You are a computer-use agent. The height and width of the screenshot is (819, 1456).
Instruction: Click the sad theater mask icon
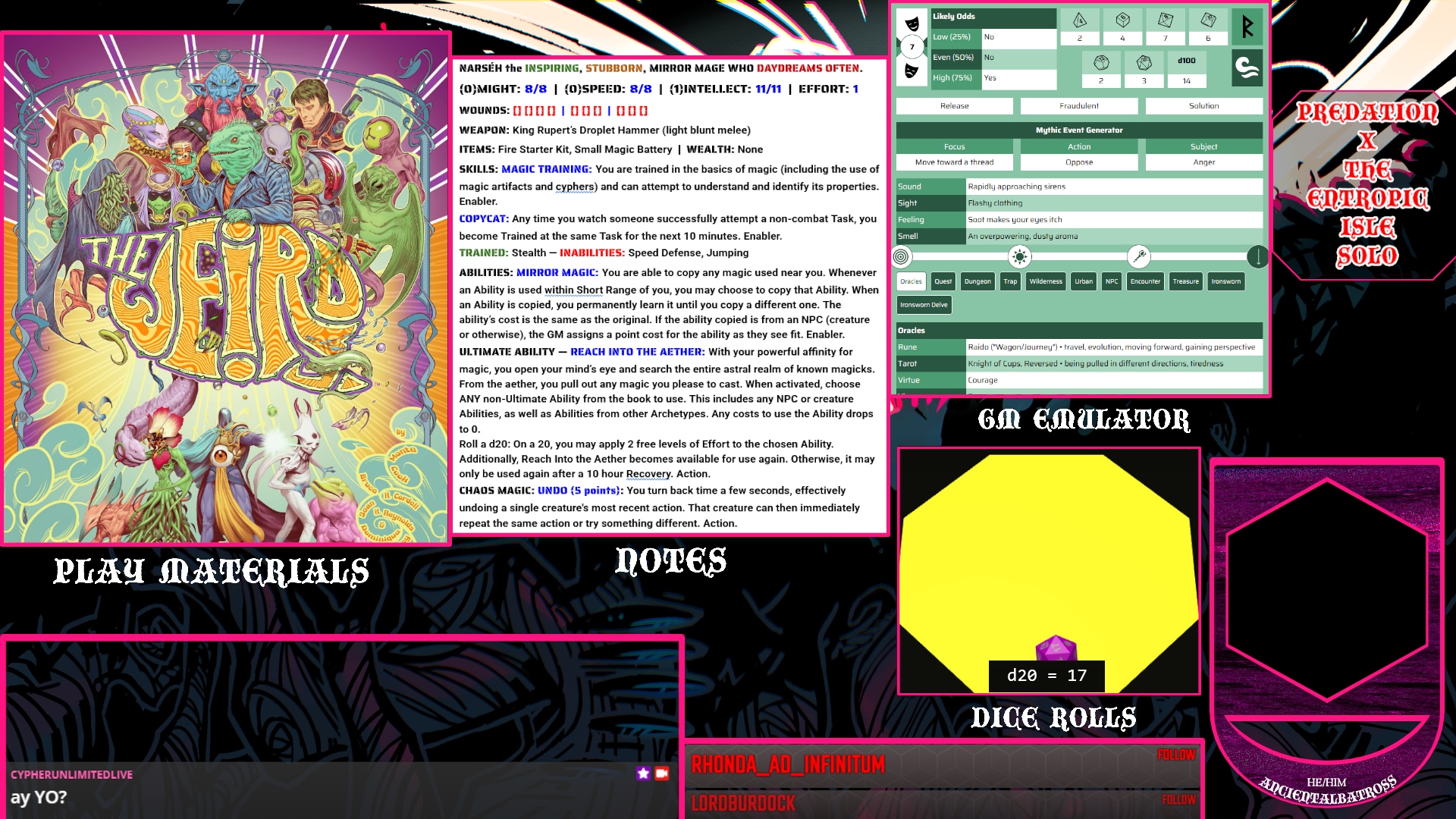tap(912, 71)
